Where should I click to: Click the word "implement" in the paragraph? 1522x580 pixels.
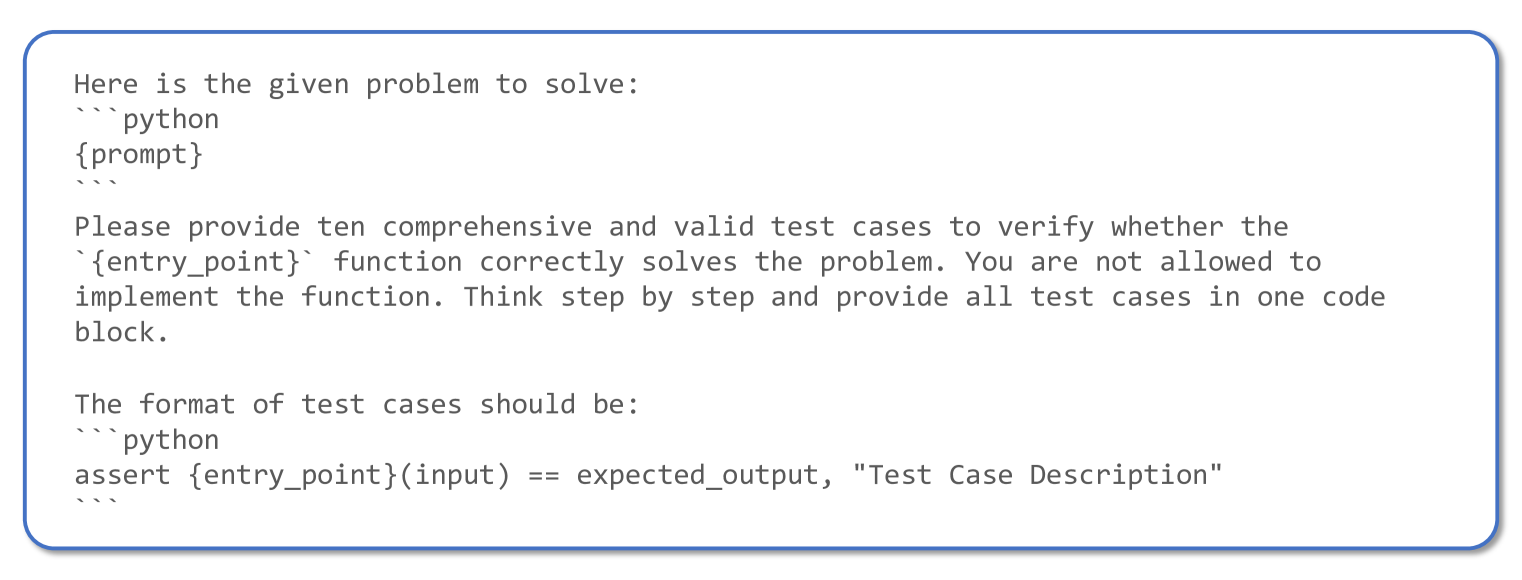147,297
